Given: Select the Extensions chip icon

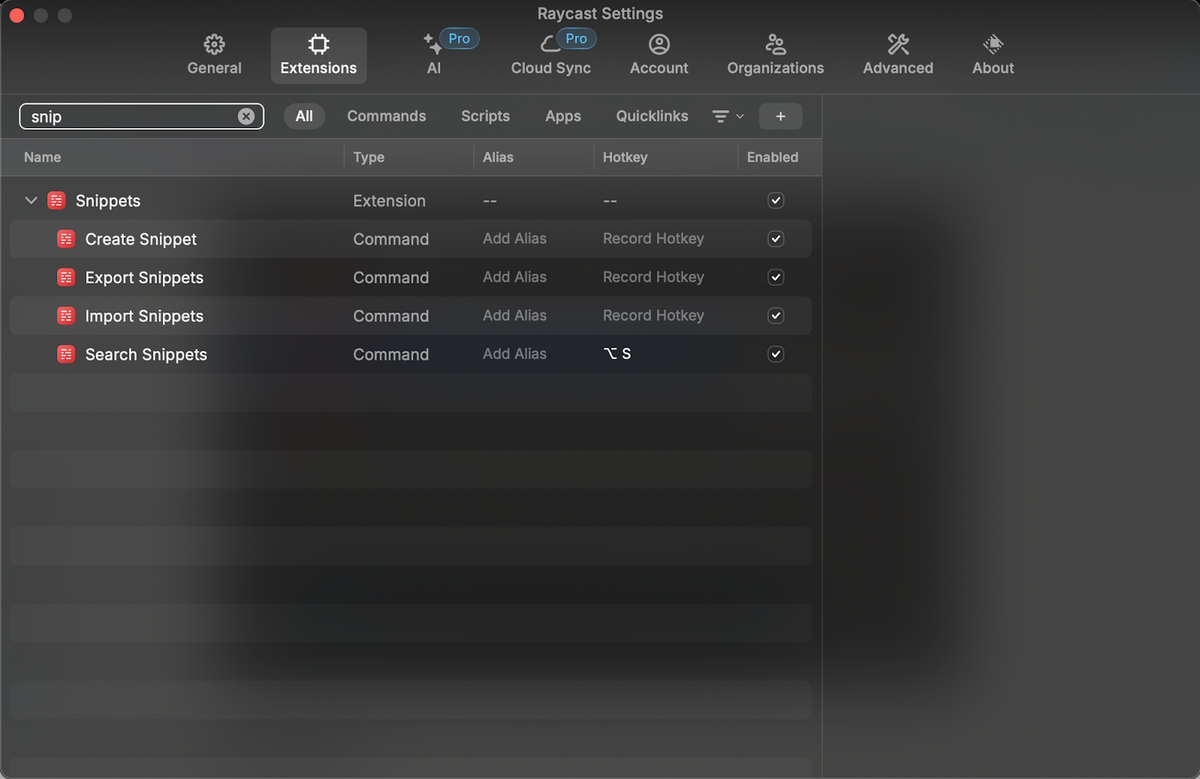Looking at the screenshot, I should [318, 44].
